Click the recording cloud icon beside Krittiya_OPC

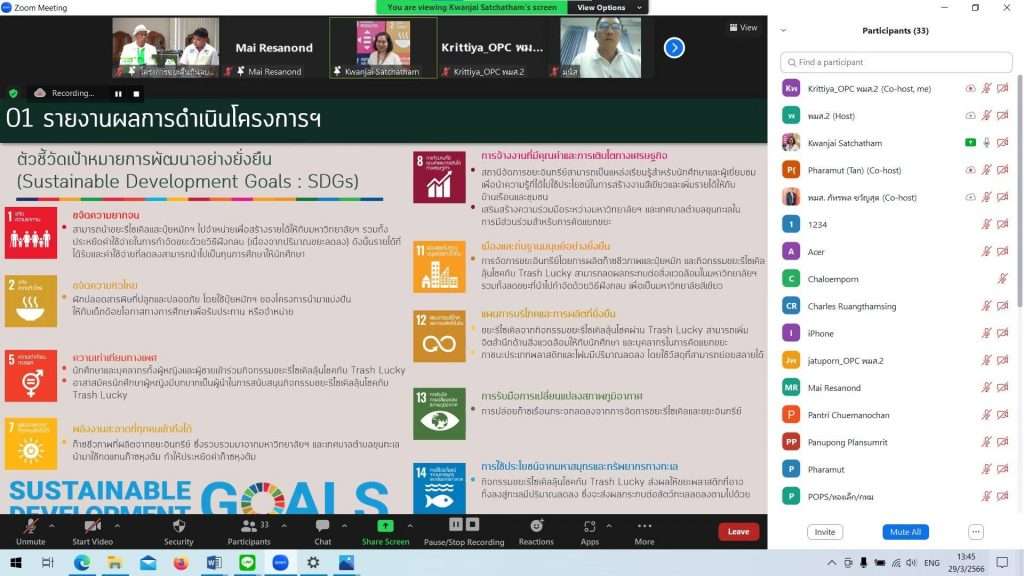(970, 89)
